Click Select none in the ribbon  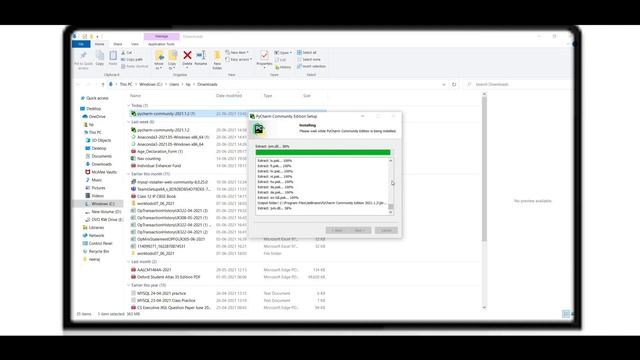point(309,60)
